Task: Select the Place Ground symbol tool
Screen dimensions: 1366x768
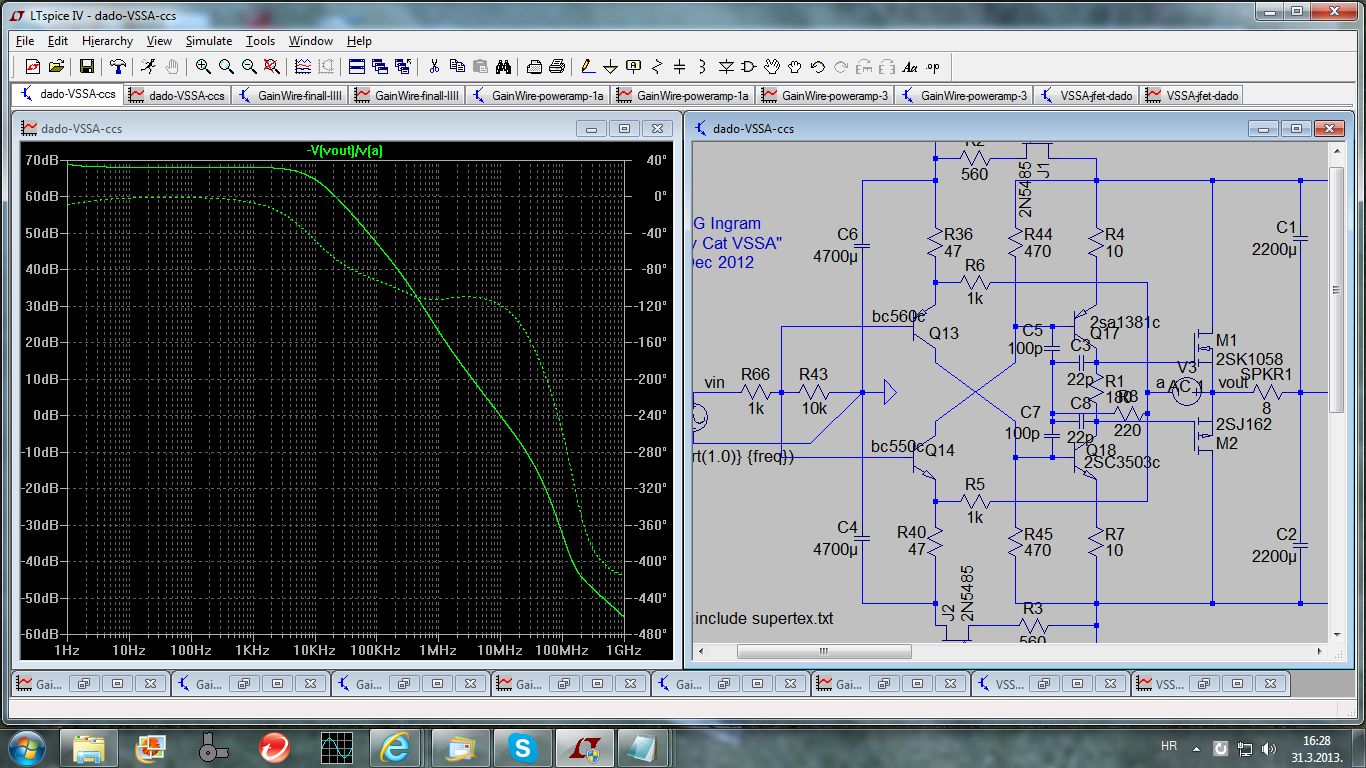Action: coord(610,67)
